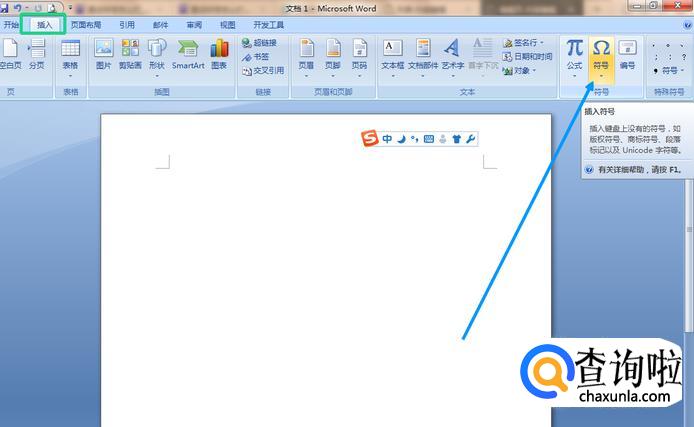Open Quick Parts (文档部件) menu
This screenshot has width=694, height=427.
tap(423, 58)
